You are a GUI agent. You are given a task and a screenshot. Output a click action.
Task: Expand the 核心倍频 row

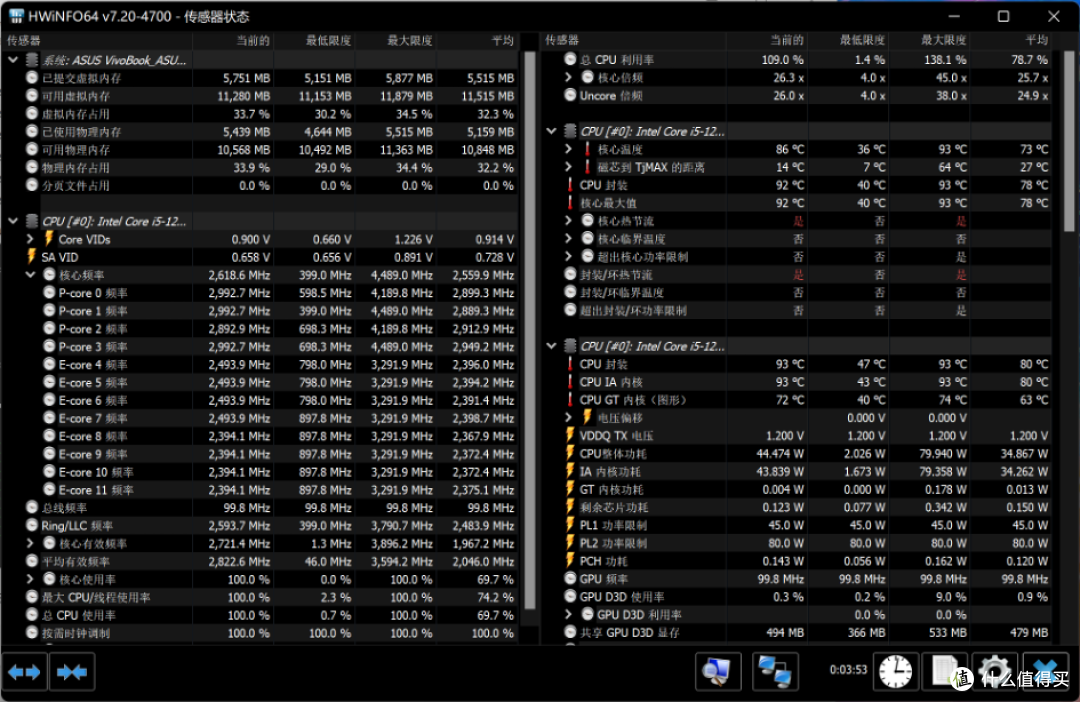click(x=569, y=77)
